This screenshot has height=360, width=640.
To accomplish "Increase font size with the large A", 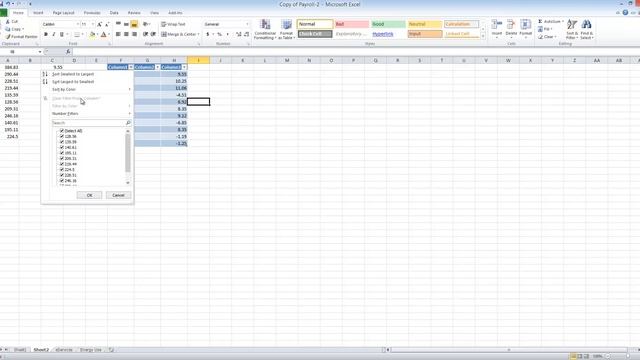I will pyautogui.click(x=99, y=24).
